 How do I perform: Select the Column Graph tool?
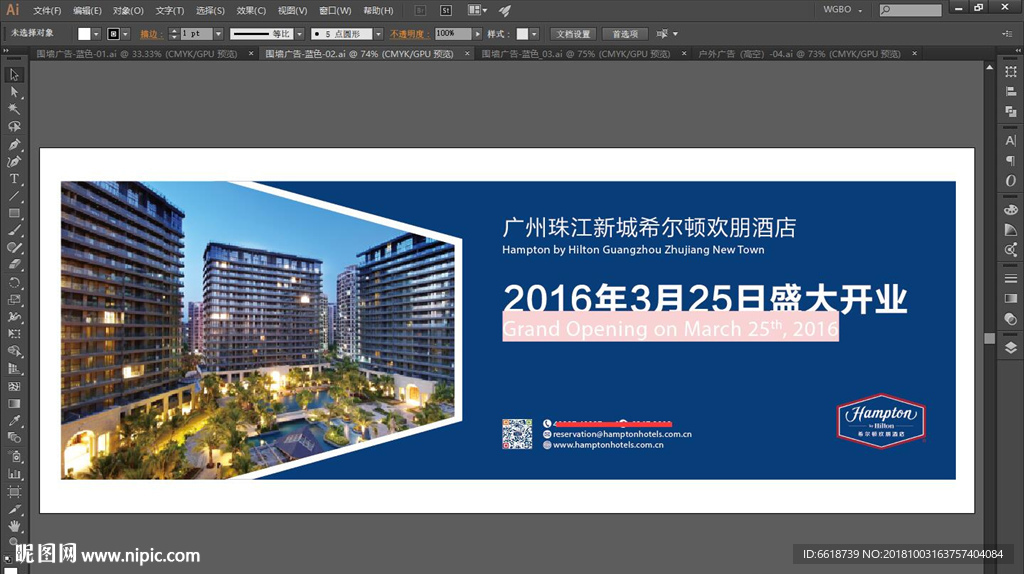click(x=14, y=474)
